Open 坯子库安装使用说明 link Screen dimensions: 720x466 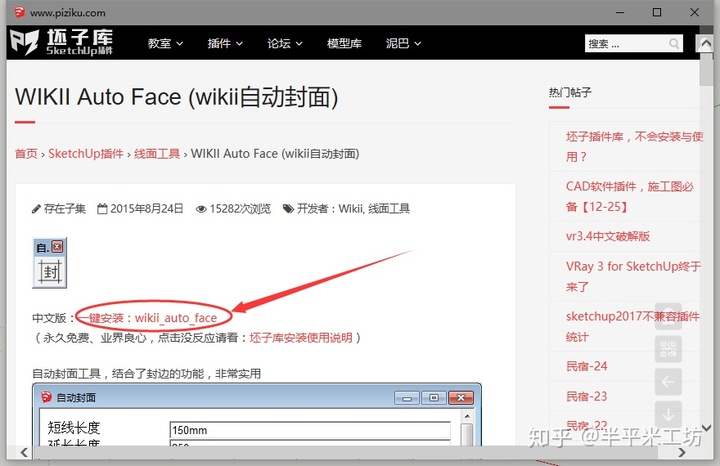point(301,338)
